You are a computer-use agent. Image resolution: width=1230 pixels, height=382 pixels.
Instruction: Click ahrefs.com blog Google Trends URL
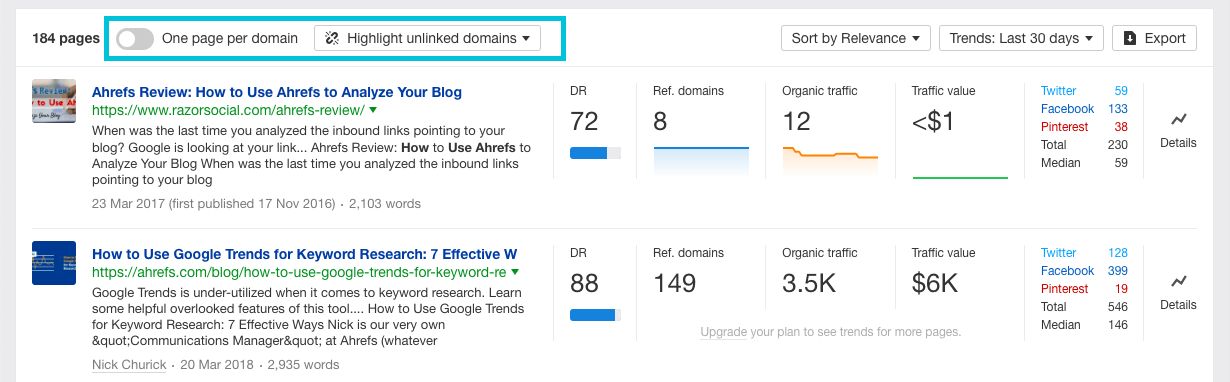point(298,272)
